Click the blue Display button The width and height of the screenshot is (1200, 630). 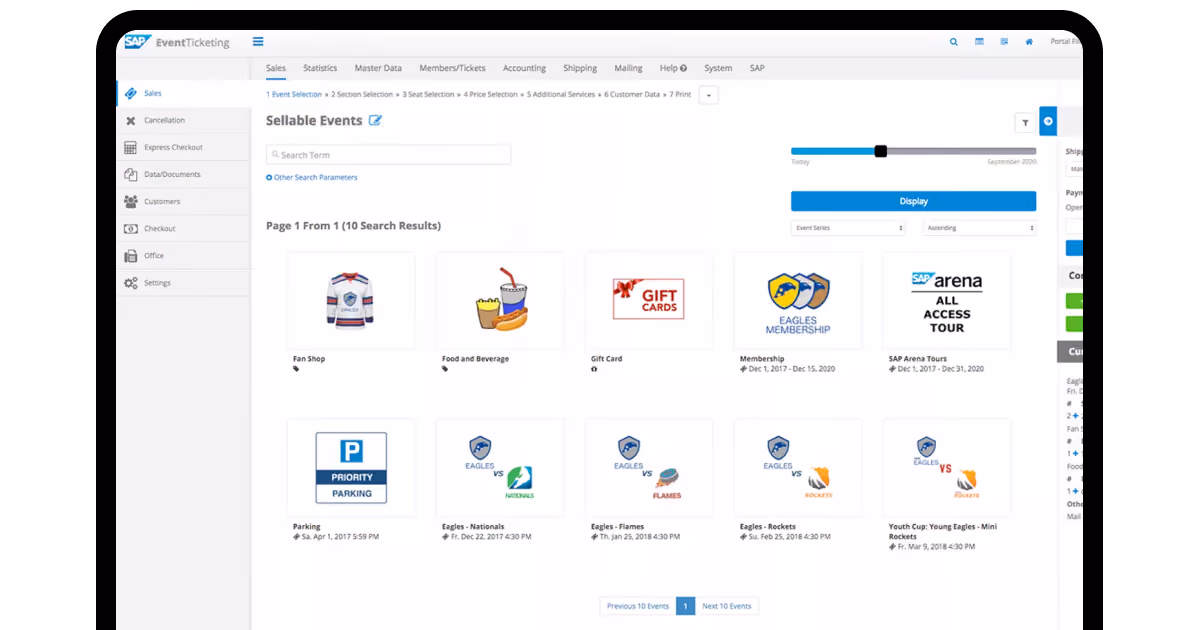tap(913, 201)
